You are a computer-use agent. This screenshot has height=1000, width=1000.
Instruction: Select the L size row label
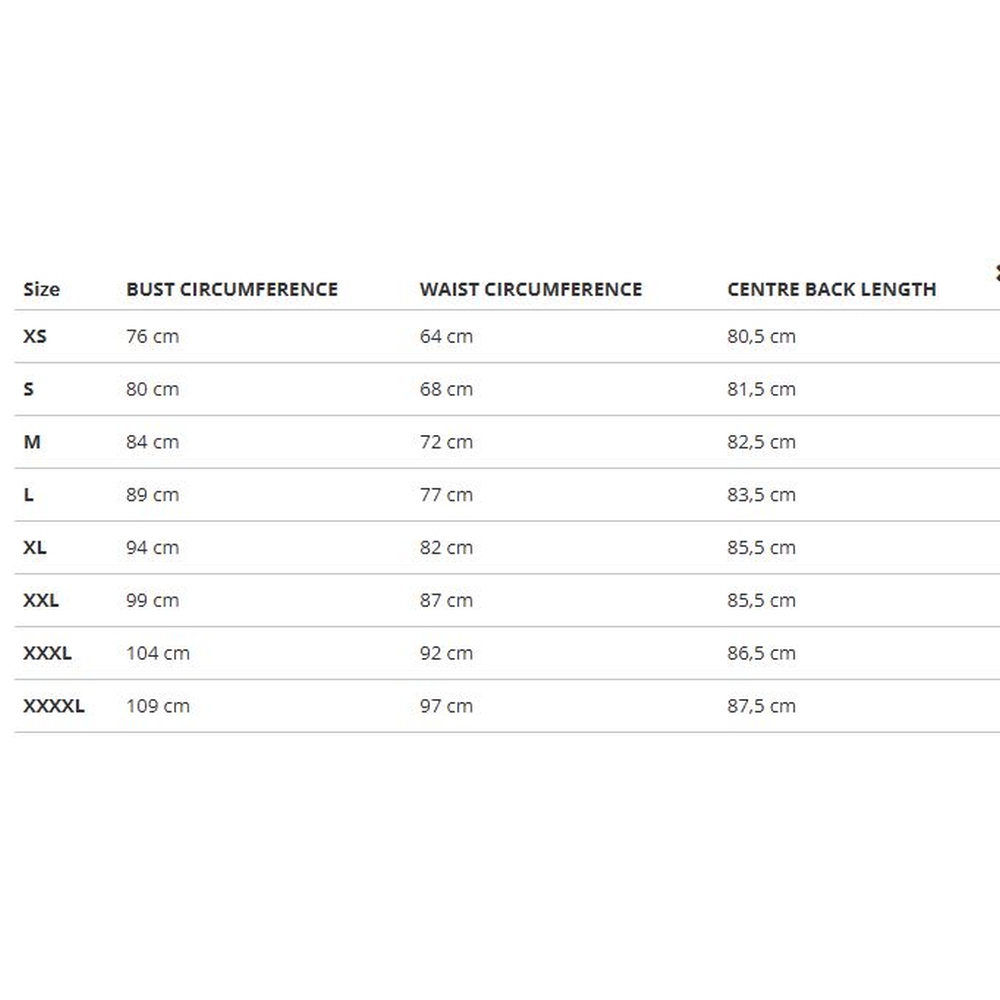(x=28, y=495)
